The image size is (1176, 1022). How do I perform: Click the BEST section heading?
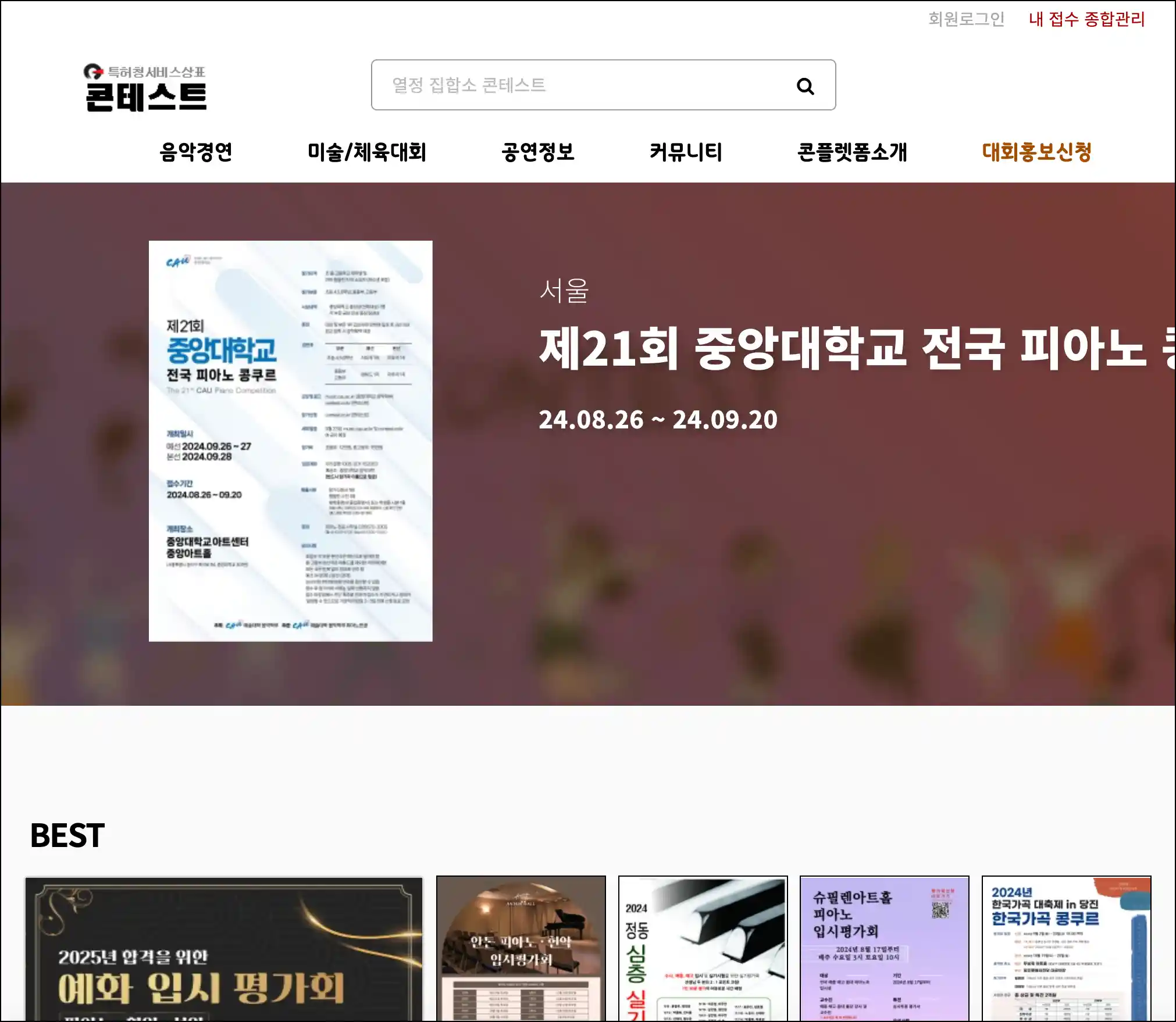(67, 835)
